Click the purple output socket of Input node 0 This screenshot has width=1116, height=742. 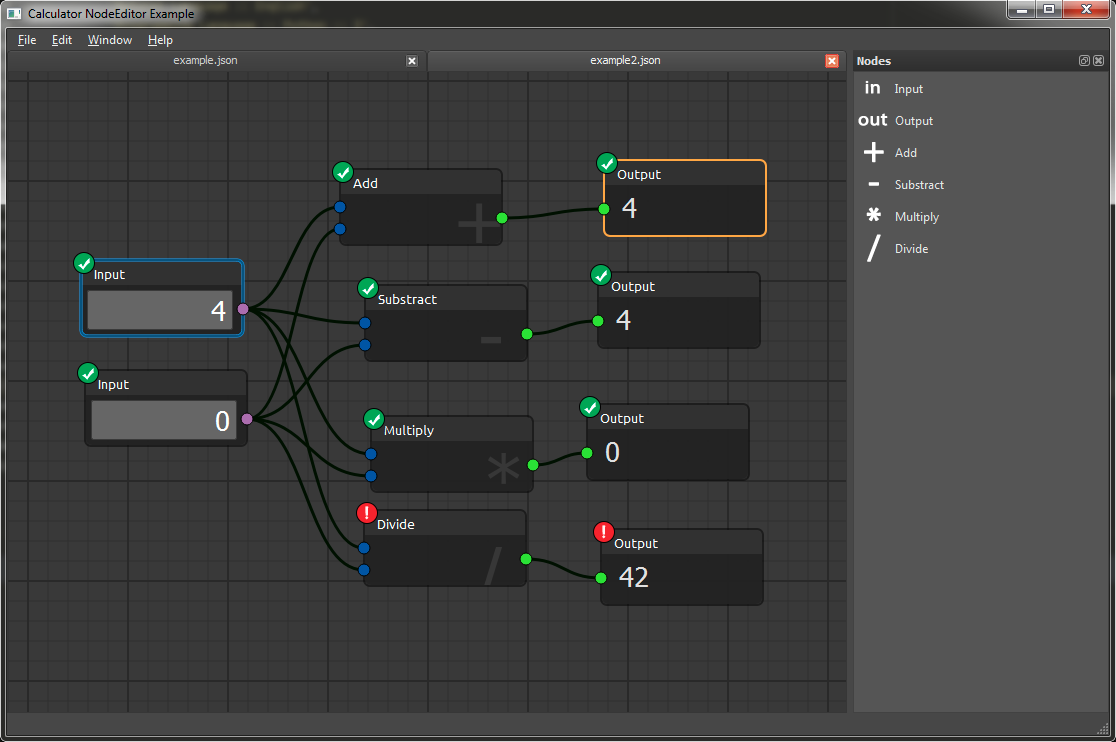(247, 419)
